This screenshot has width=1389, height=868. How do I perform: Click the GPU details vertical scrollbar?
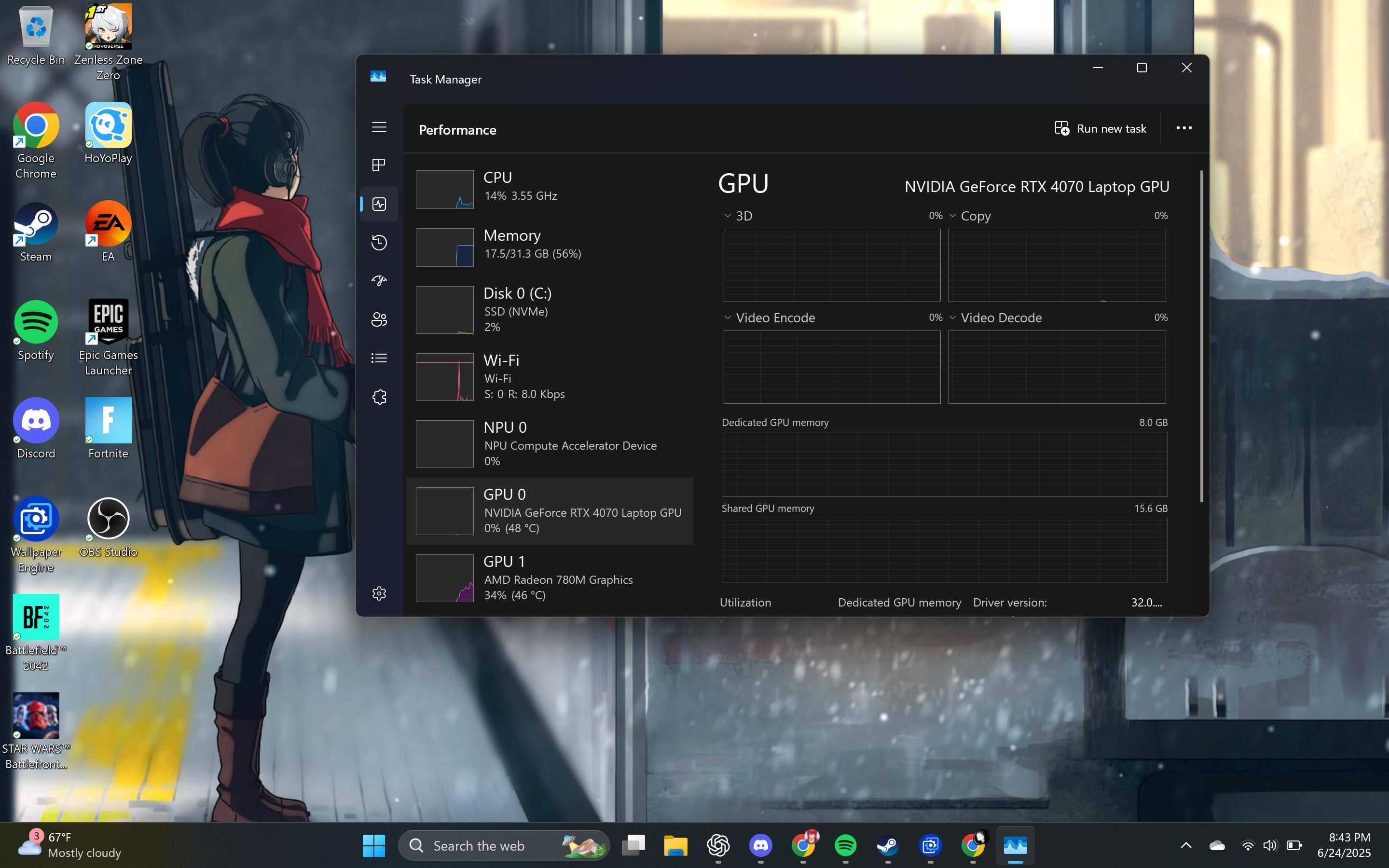coord(1201,336)
